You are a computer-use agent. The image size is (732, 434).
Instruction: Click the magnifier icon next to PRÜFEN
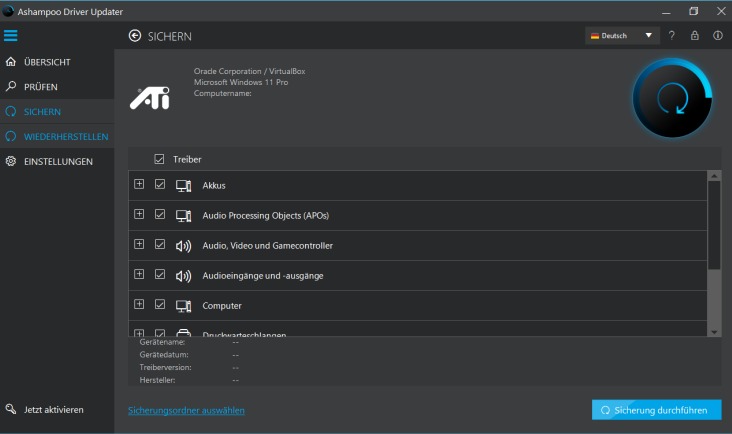[11, 86]
